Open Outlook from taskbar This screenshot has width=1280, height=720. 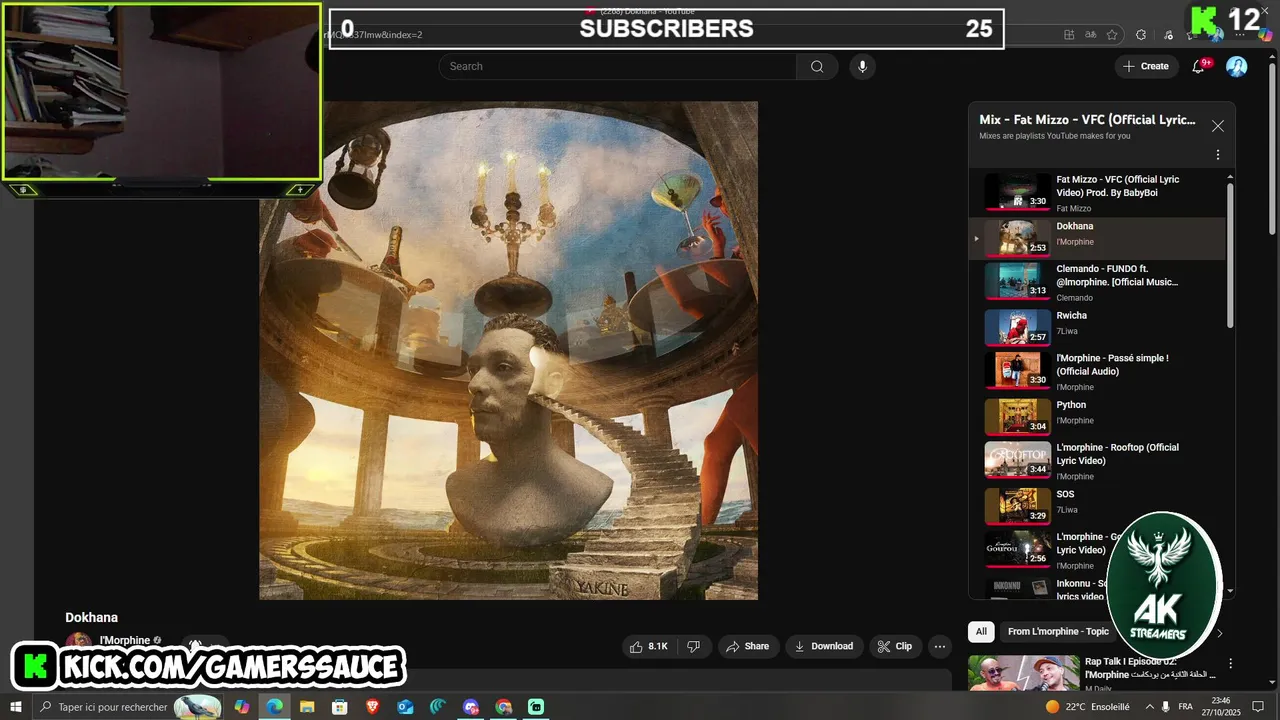[405, 707]
